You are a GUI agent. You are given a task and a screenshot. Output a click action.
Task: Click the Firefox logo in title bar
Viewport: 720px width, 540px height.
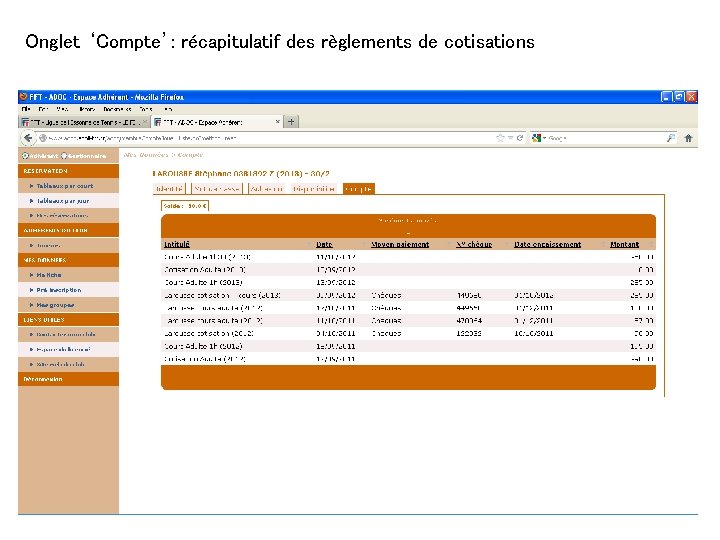coord(23,97)
